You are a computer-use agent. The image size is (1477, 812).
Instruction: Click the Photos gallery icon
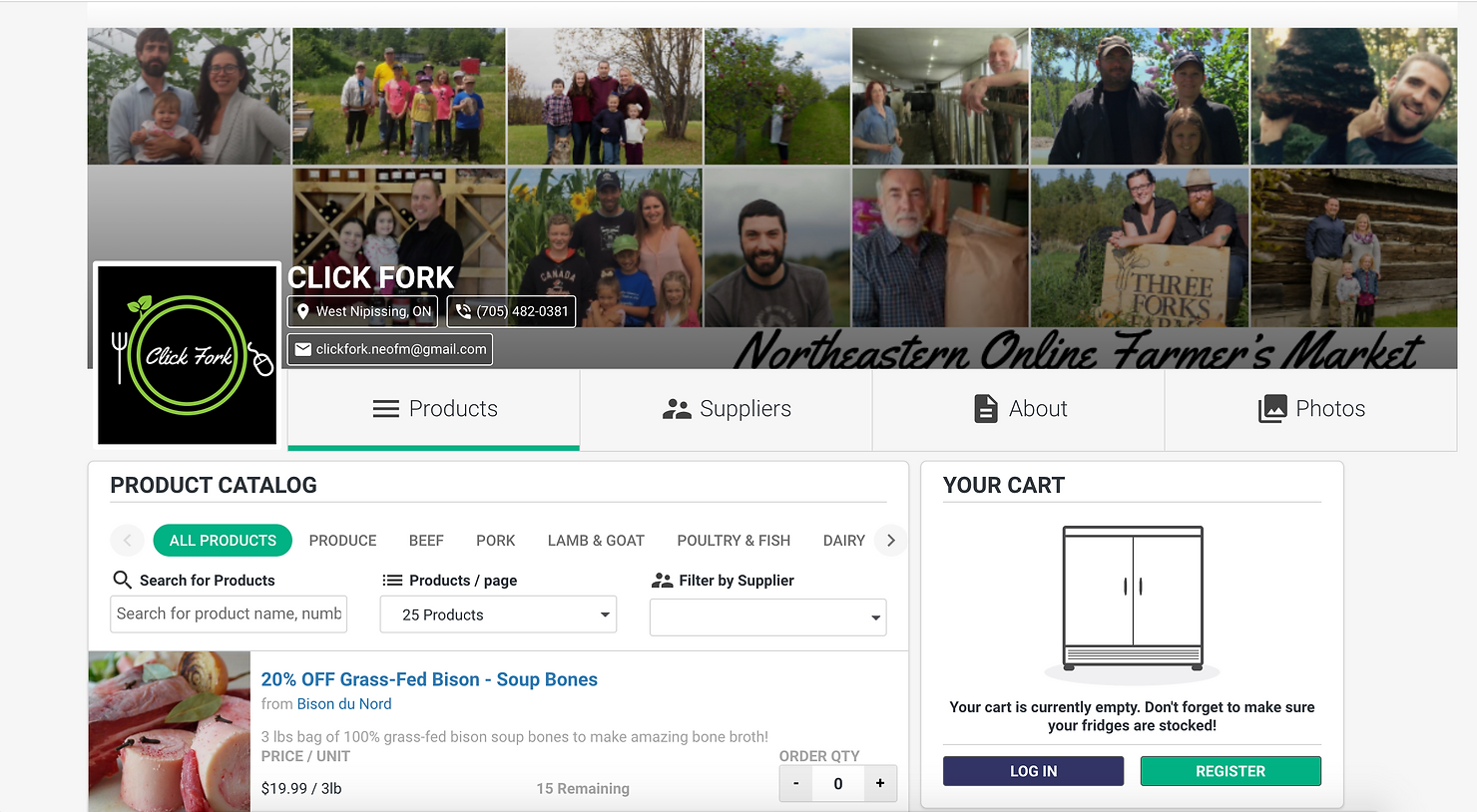click(1272, 409)
